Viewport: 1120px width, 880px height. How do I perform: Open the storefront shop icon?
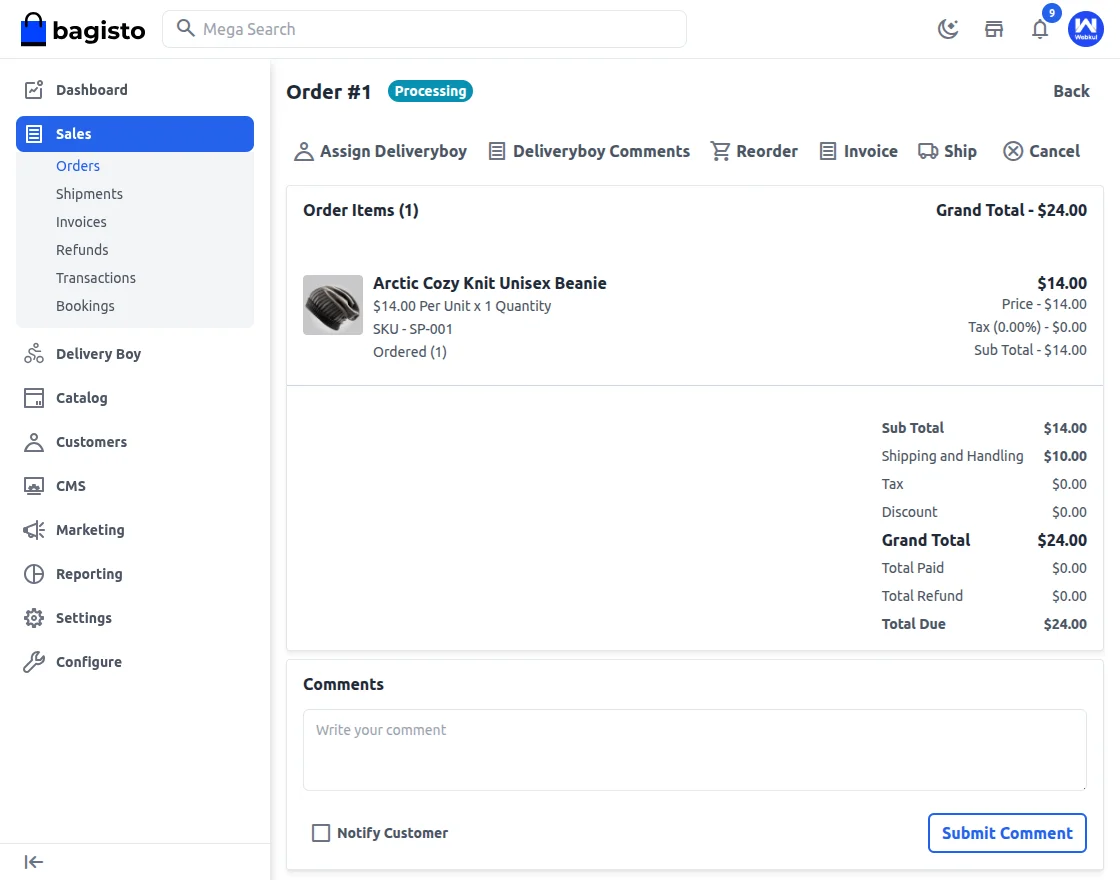(994, 29)
